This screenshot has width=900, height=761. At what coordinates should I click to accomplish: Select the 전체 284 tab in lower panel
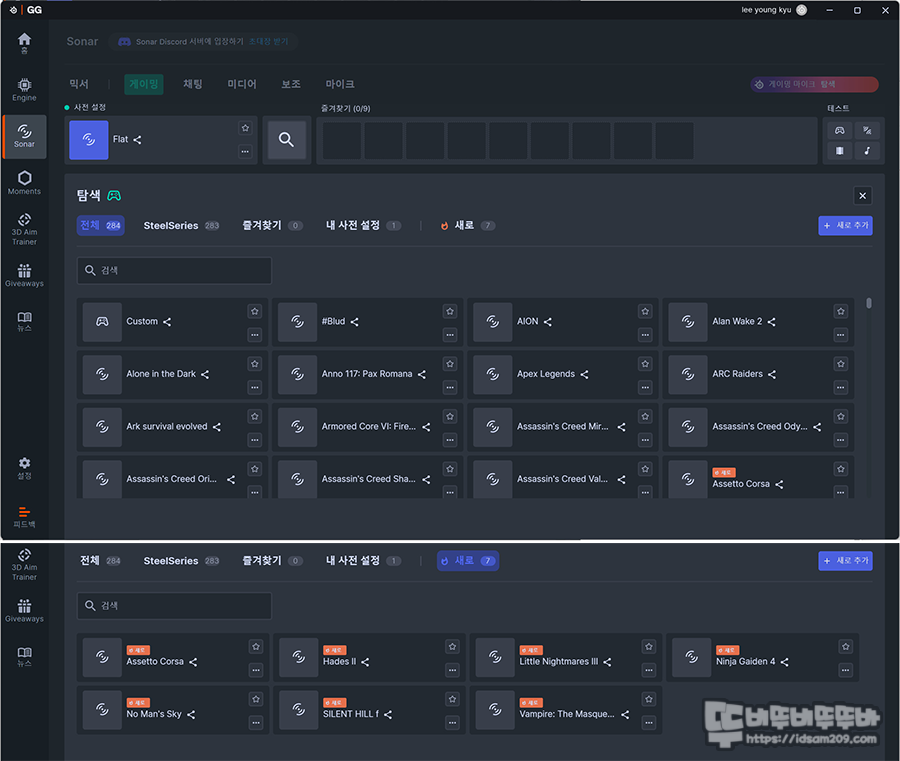tap(100, 561)
